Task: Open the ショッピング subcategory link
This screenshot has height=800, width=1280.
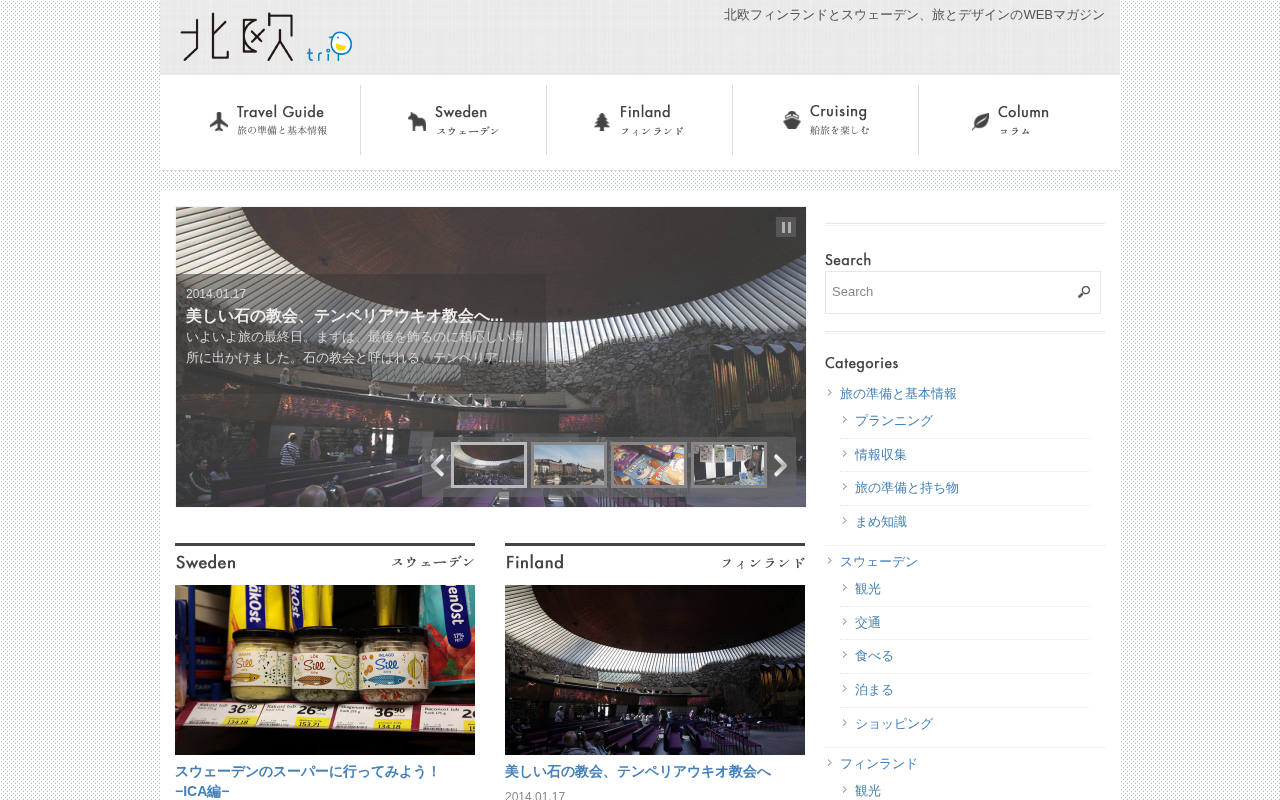Action: point(894,724)
